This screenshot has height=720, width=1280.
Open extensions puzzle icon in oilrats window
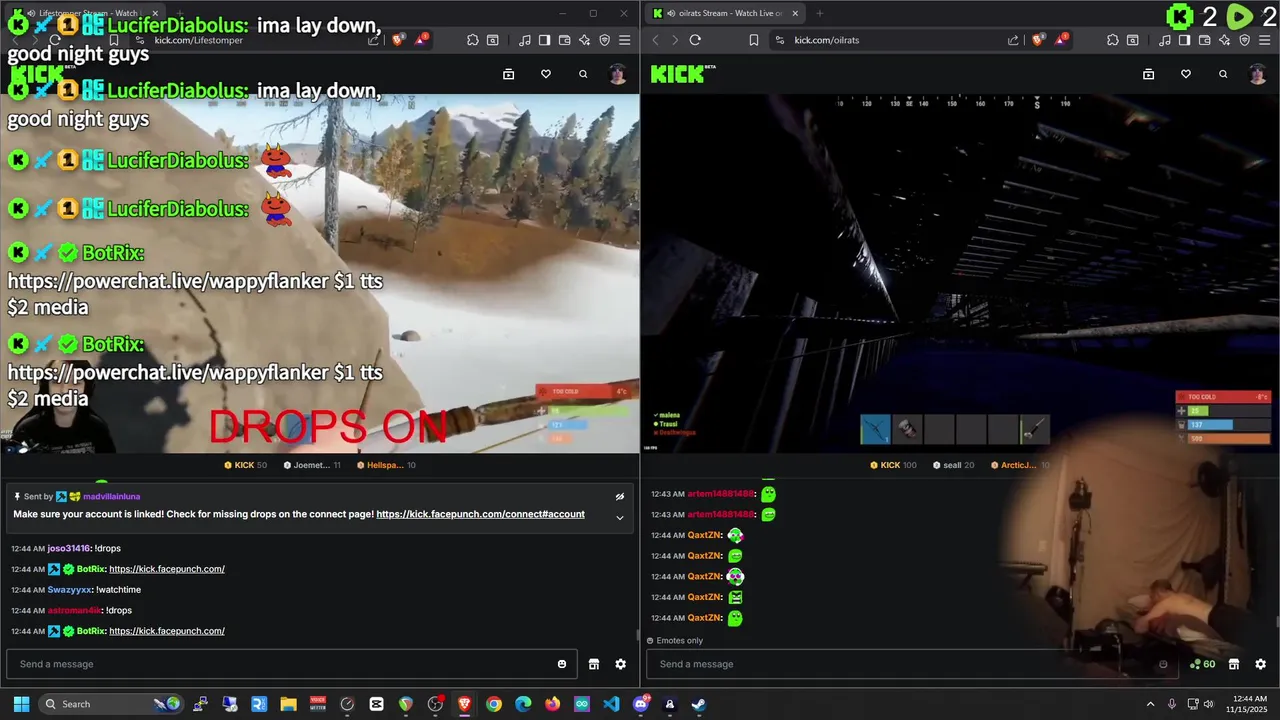pos(1113,40)
